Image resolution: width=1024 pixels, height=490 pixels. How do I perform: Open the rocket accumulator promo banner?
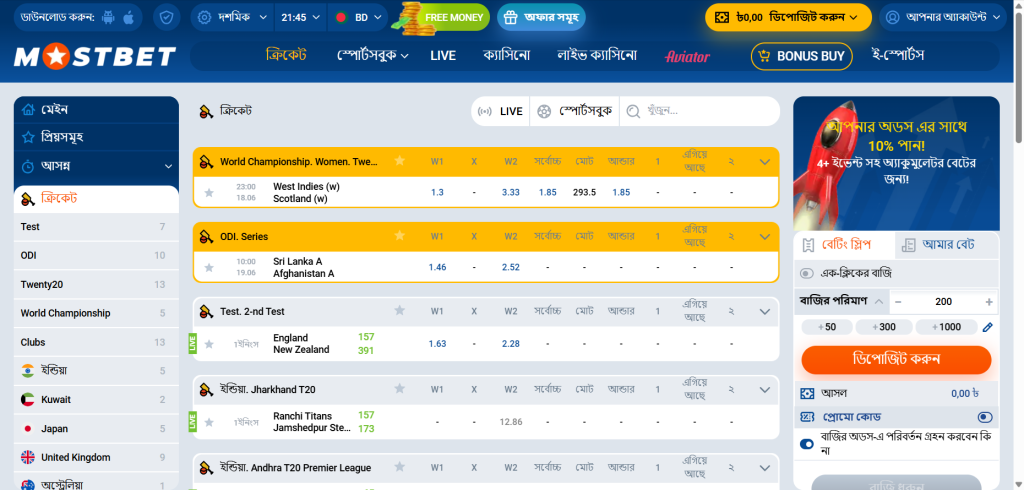click(896, 163)
